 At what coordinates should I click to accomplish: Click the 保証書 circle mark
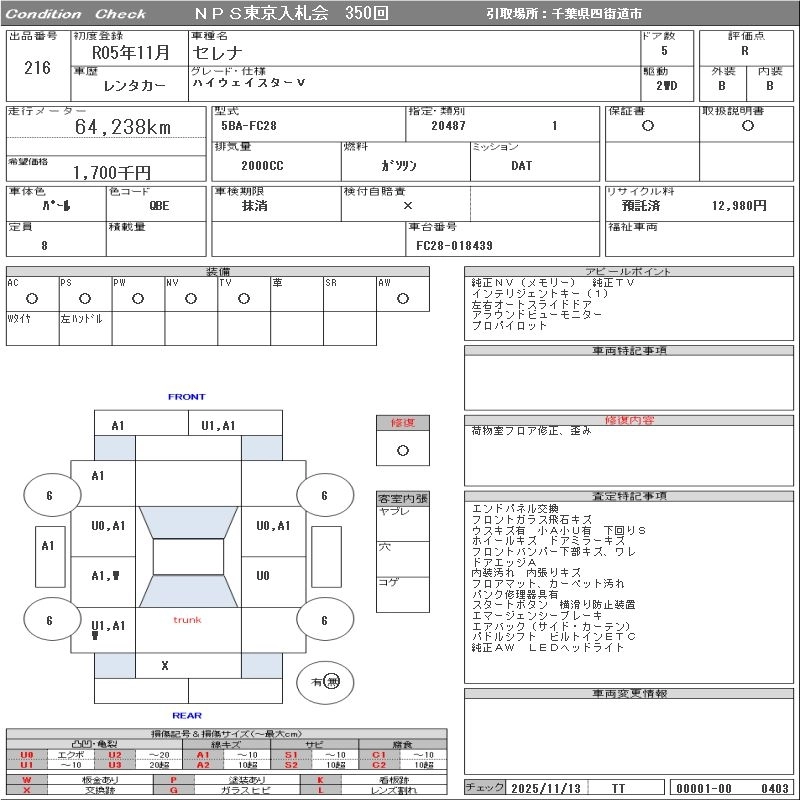click(648, 126)
